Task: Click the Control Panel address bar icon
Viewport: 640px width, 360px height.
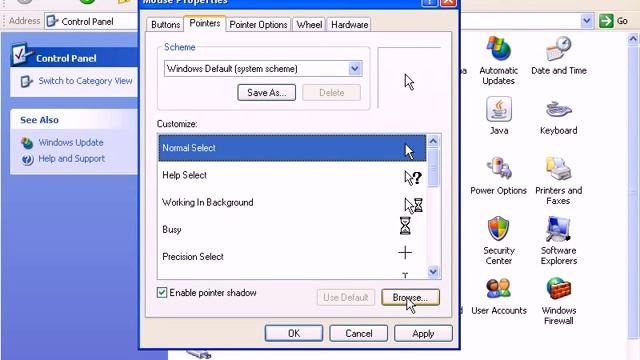Action: point(52,21)
